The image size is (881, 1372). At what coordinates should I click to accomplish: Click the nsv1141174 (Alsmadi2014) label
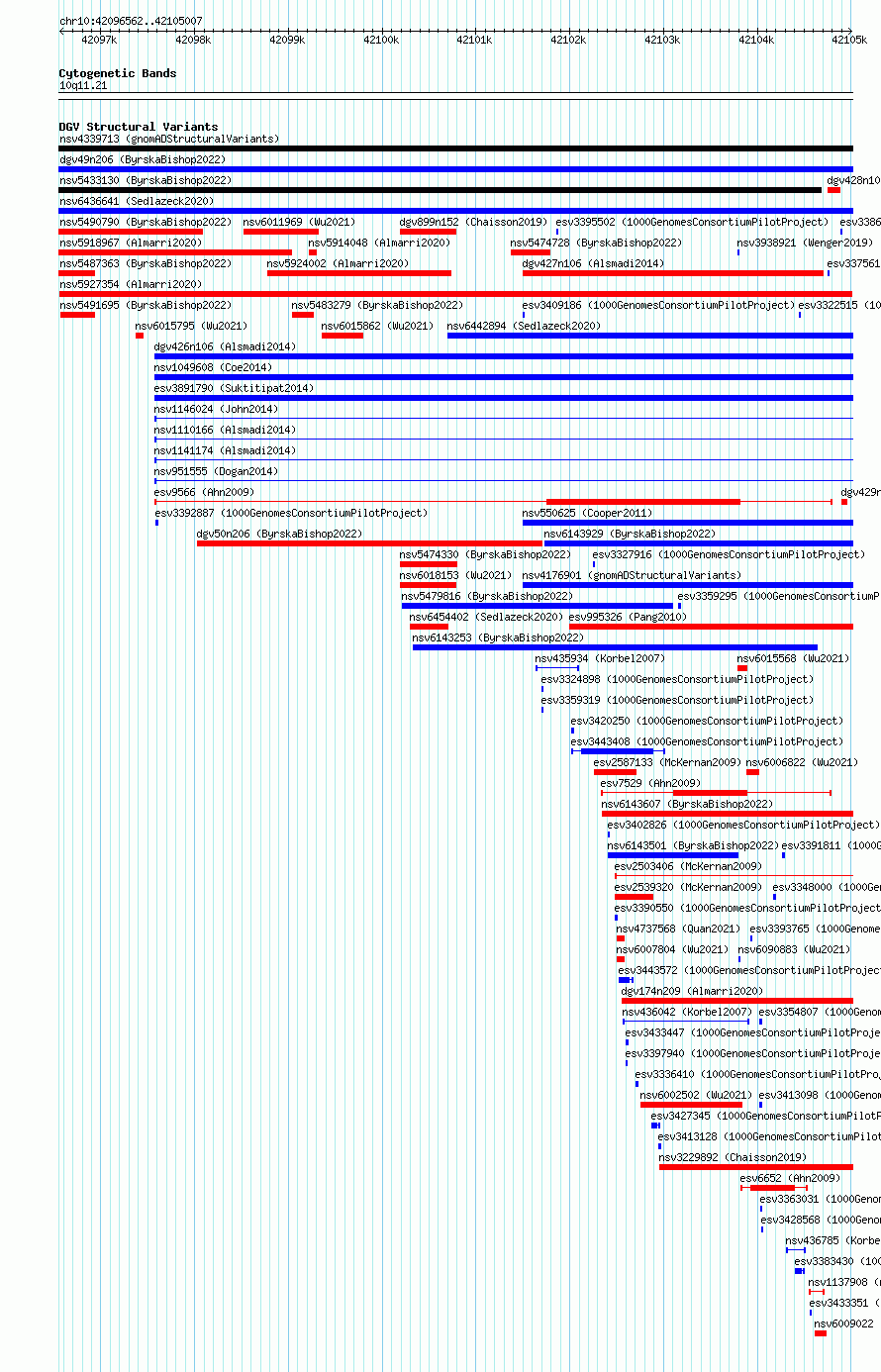pos(225,450)
